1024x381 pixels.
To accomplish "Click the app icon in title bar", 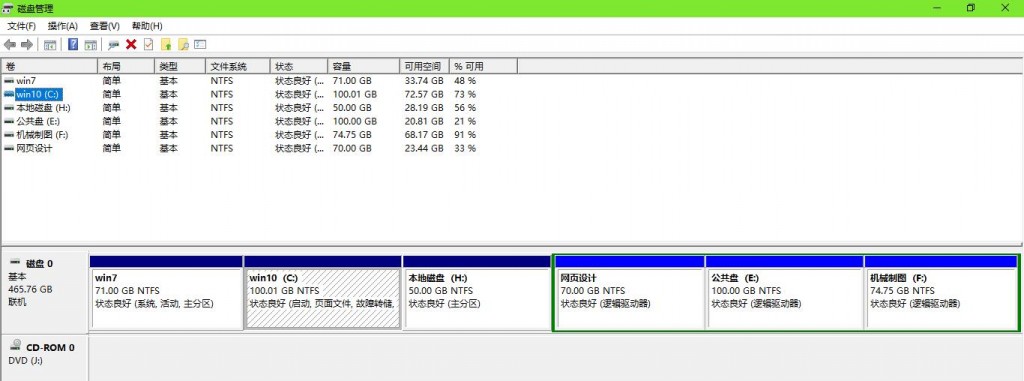I will [x=8, y=8].
